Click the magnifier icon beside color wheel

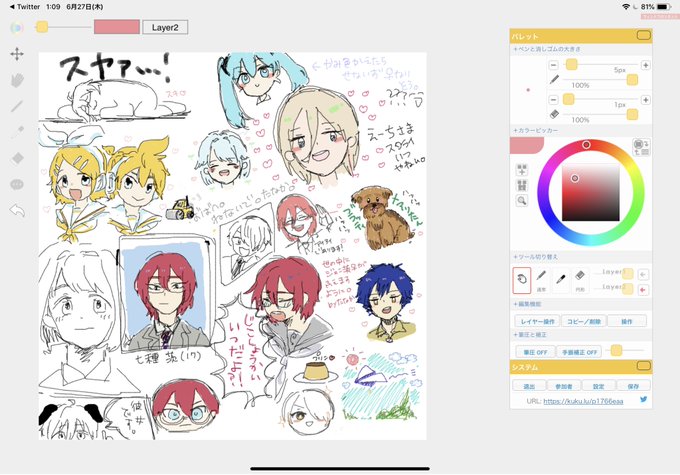coord(522,201)
